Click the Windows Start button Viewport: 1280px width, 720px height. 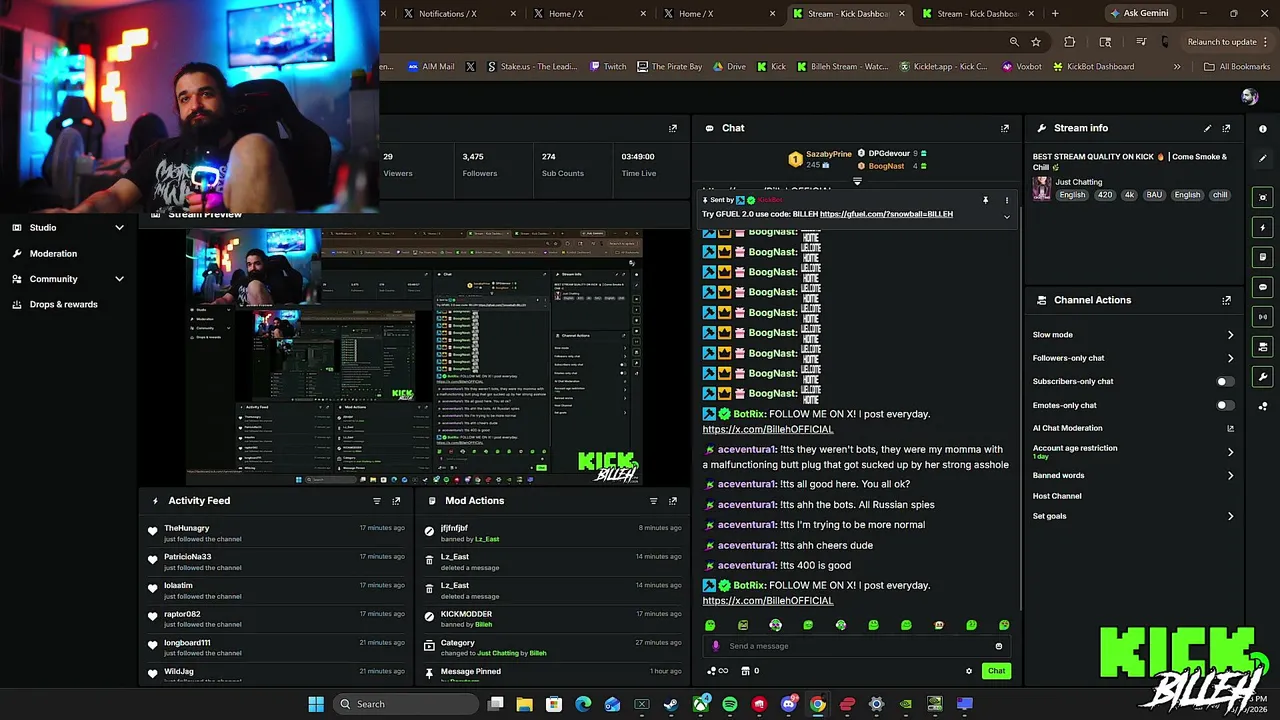(316, 704)
